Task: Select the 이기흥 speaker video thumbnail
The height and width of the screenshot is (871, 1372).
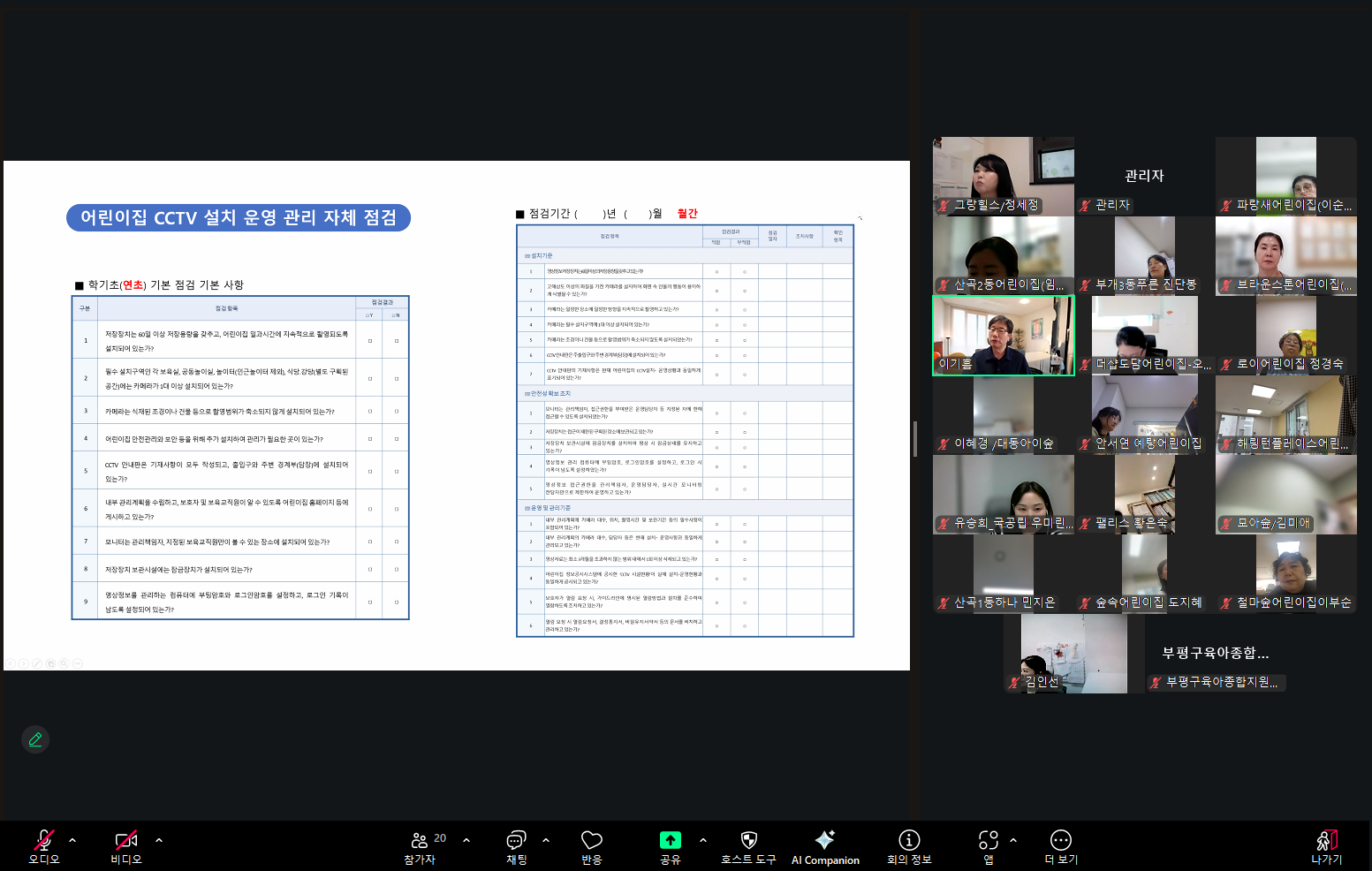Action: point(1004,336)
